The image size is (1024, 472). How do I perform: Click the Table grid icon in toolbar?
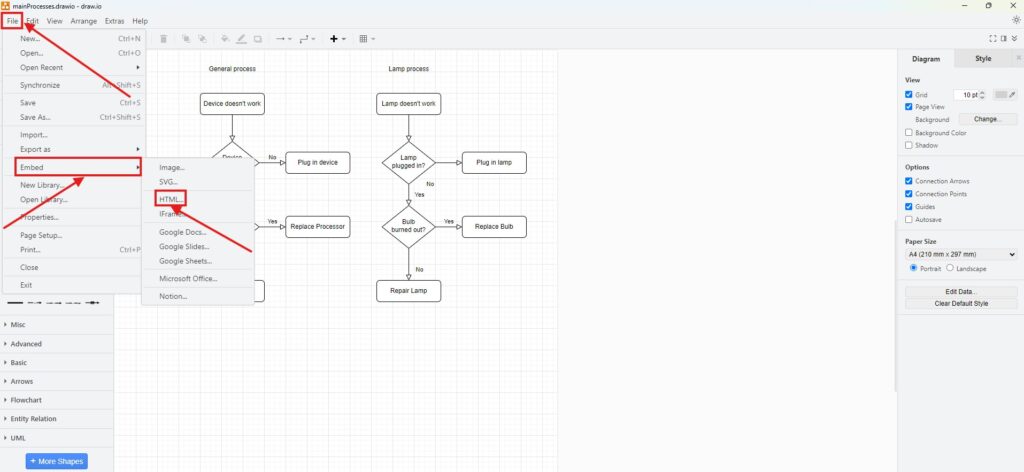click(363, 39)
